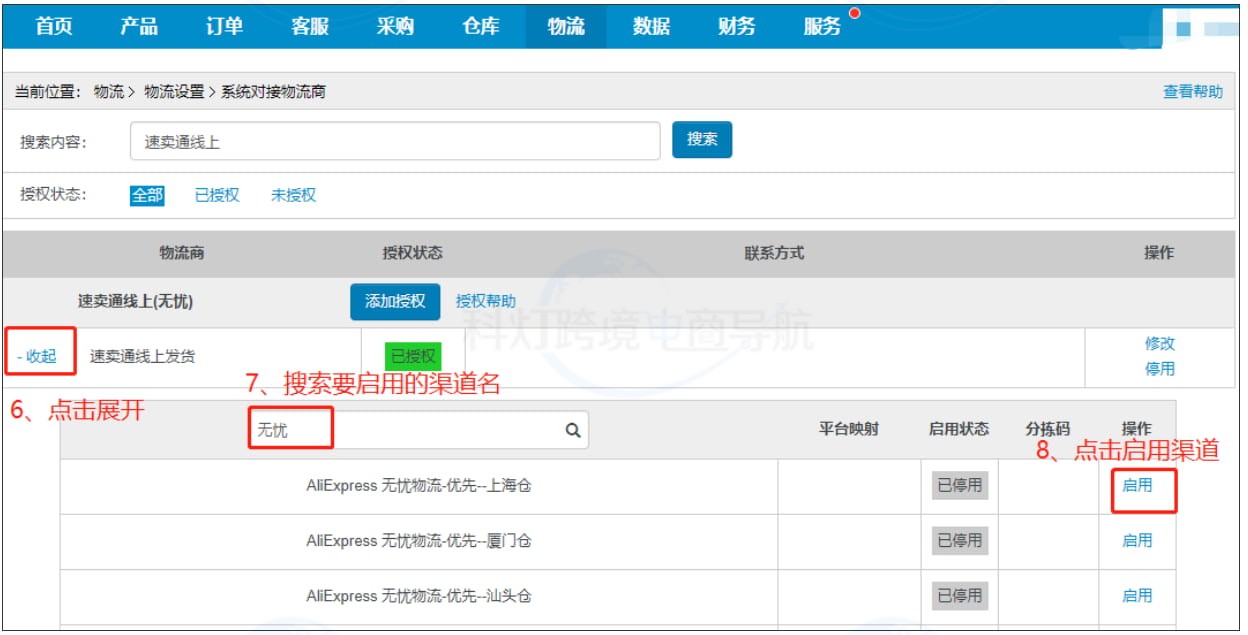Select the 全部 authorization filter
Image resolution: width=1248 pixels, height=635 pixels.
[x=146, y=195]
